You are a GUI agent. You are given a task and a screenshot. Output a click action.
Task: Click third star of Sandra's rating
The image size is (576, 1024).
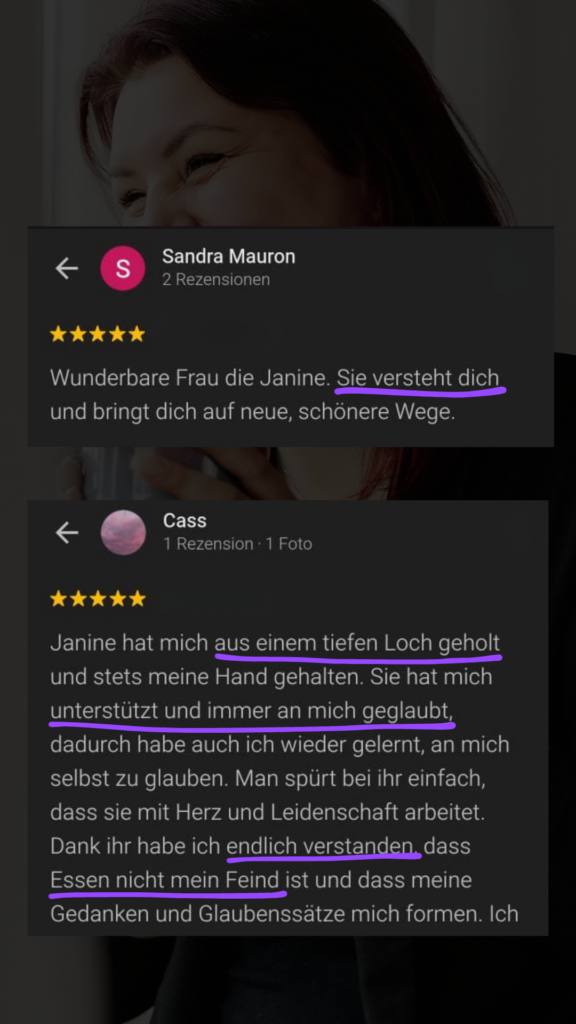click(98, 334)
